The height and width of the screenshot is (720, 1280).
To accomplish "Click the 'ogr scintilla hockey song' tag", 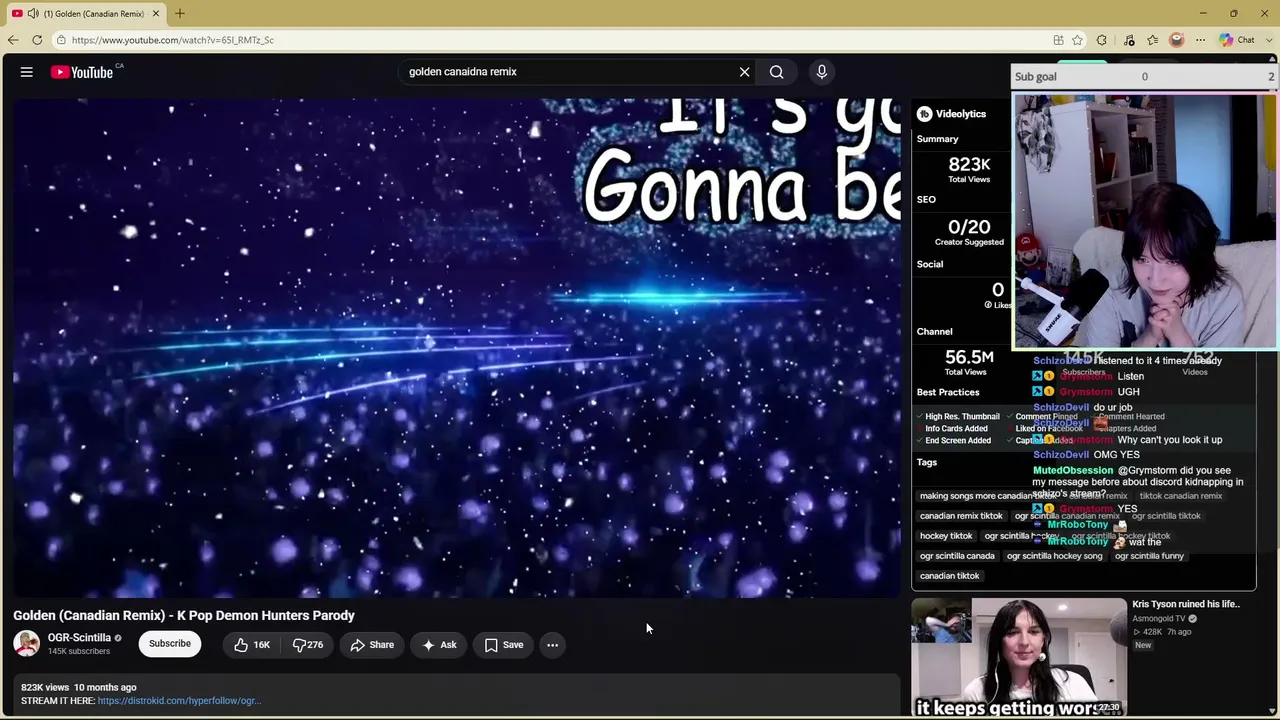I will click(x=1055, y=556).
